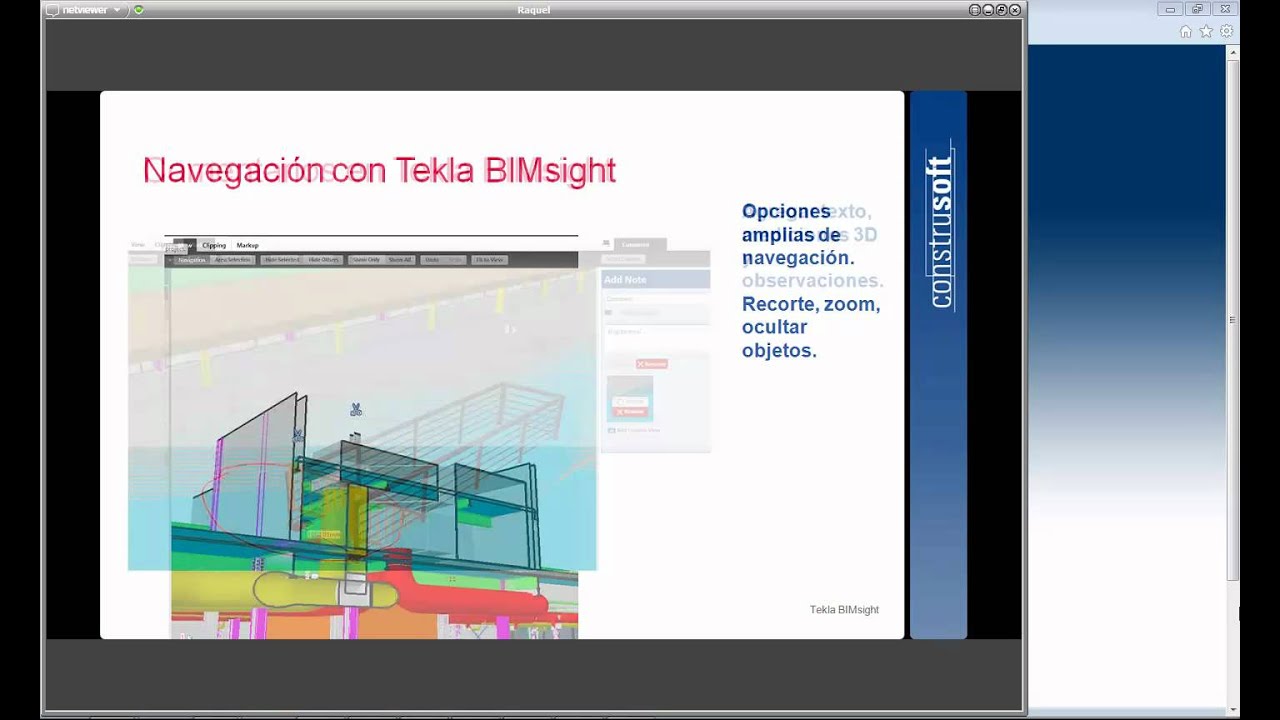Minimize the right browser window

pos(1170,9)
